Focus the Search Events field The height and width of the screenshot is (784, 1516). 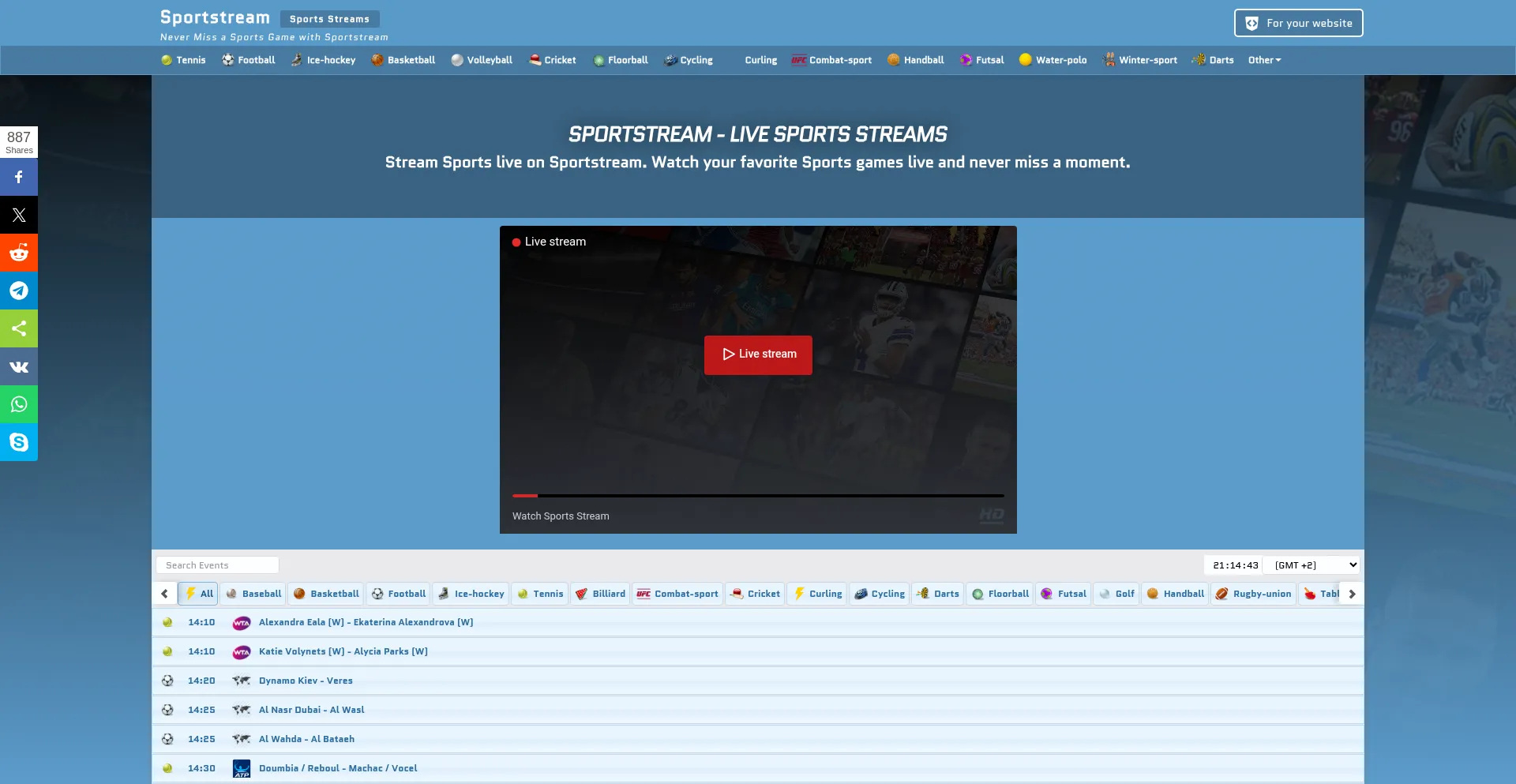click(217, 565)
